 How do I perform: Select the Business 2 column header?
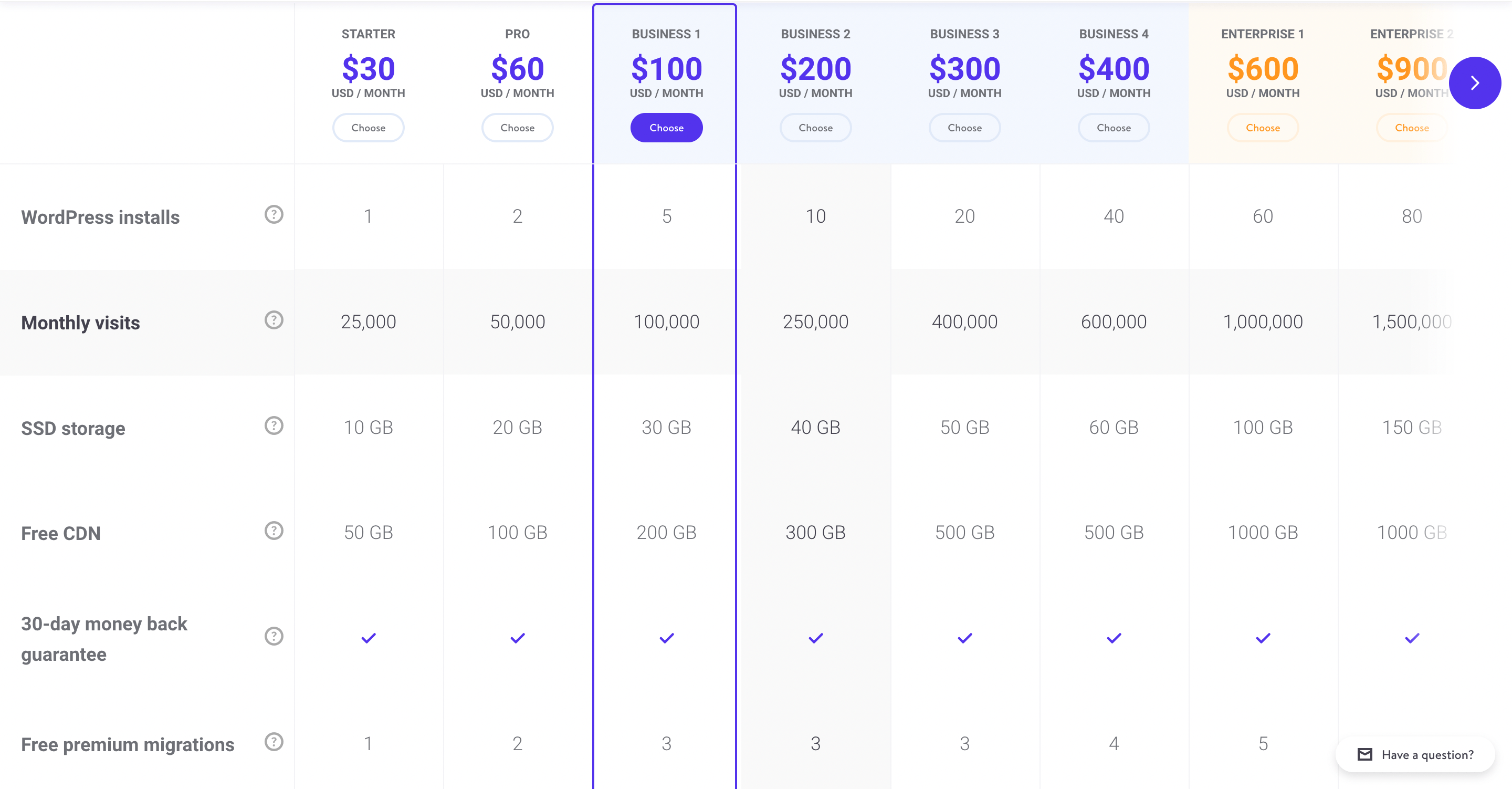(815, 34)
